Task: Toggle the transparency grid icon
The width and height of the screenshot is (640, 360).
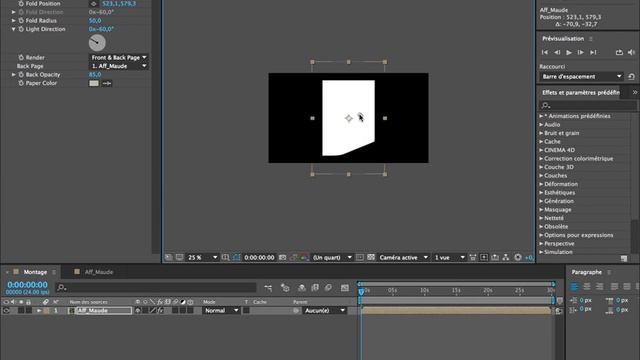Action: [x=371, y=258]
